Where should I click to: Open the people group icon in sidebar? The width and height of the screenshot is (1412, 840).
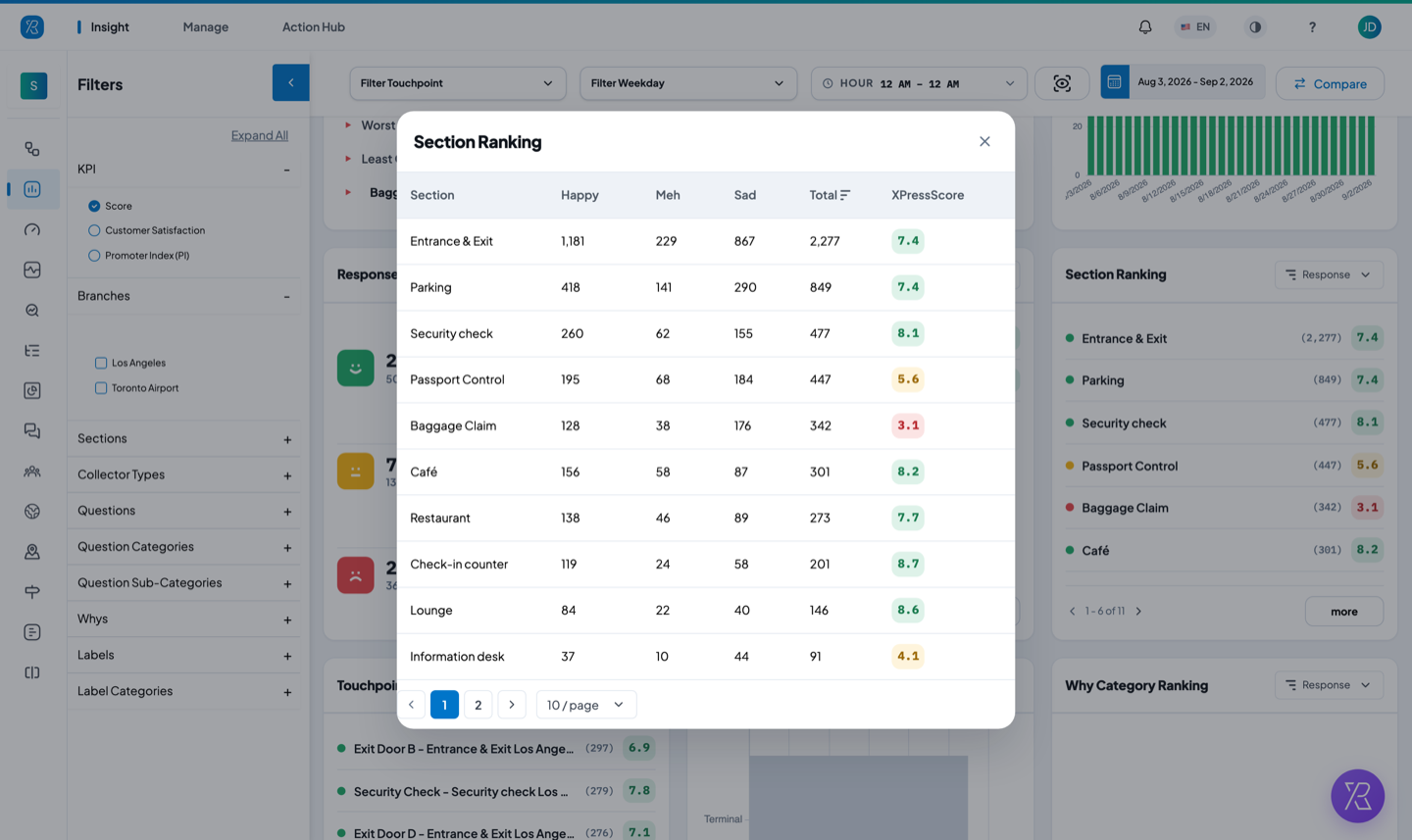[x=32, y=471]
